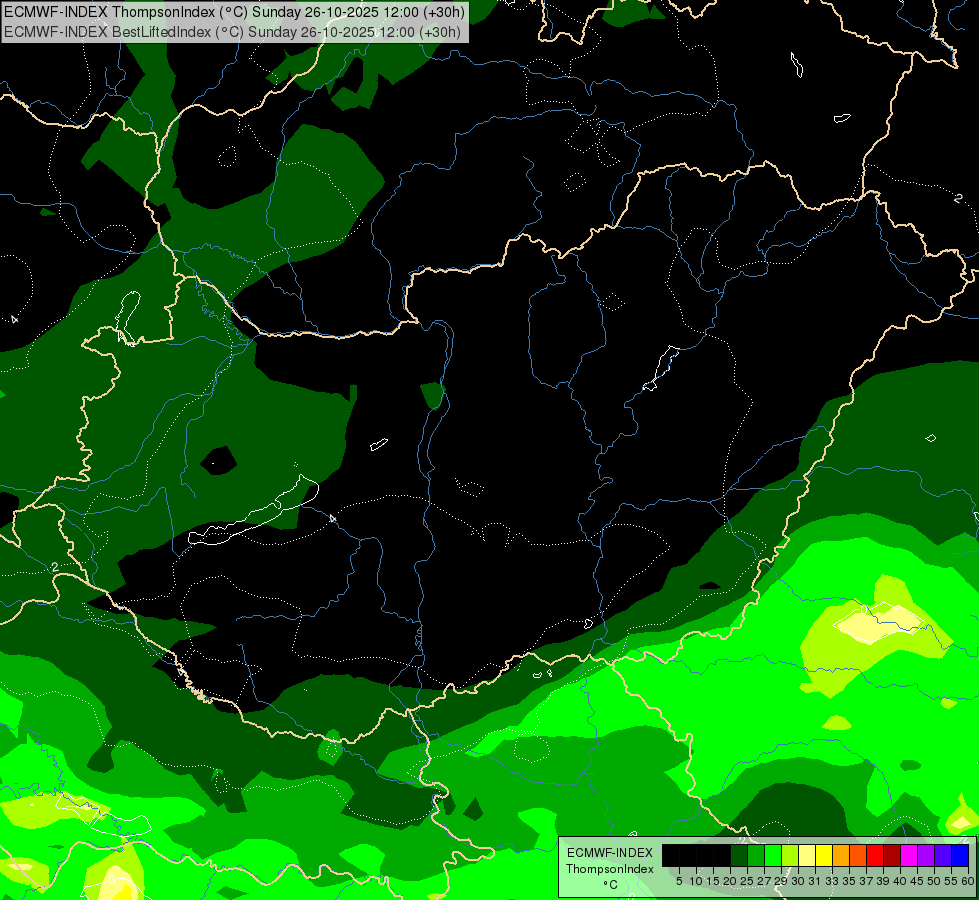Viewport: 979px width, 900px height.
Task: Select the dark red 39-40 legend swatch
Action: click(892, 855)
